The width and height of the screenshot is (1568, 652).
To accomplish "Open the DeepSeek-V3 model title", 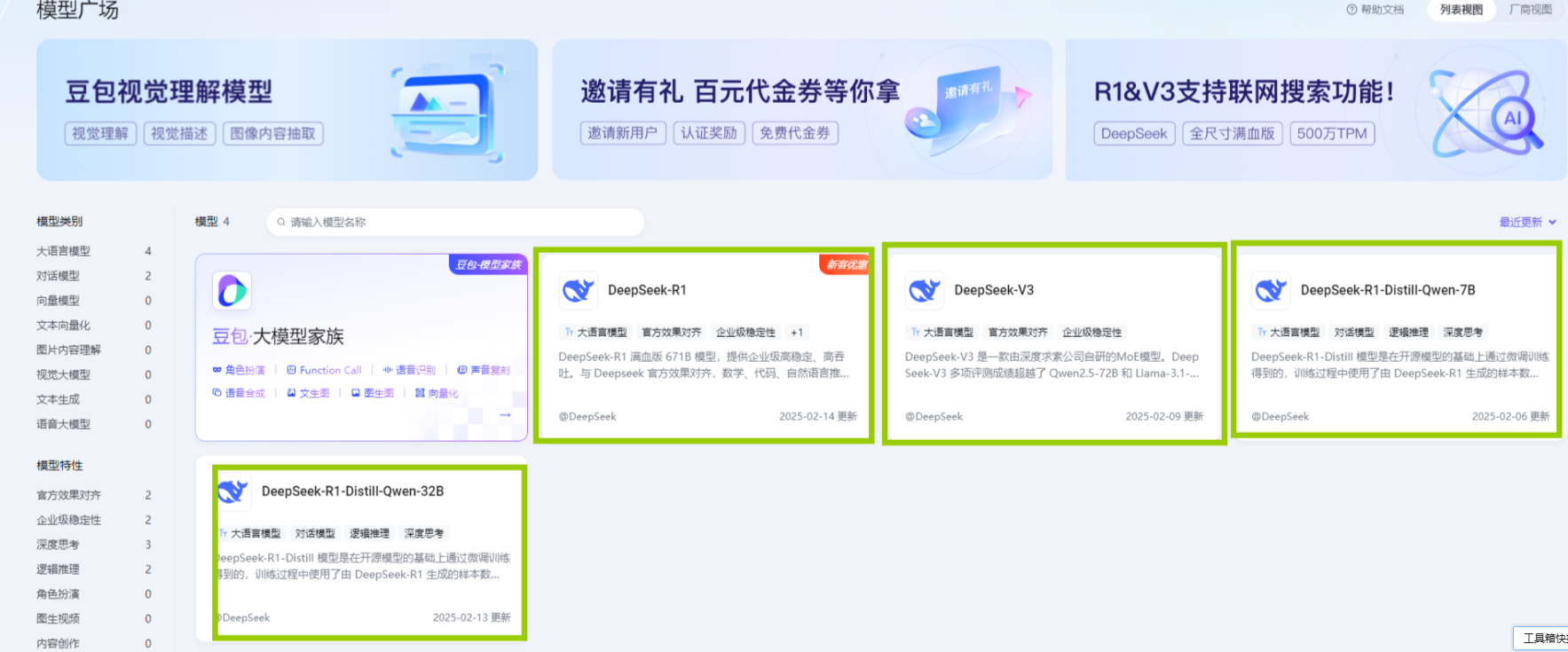I will (x=994, y=290).
